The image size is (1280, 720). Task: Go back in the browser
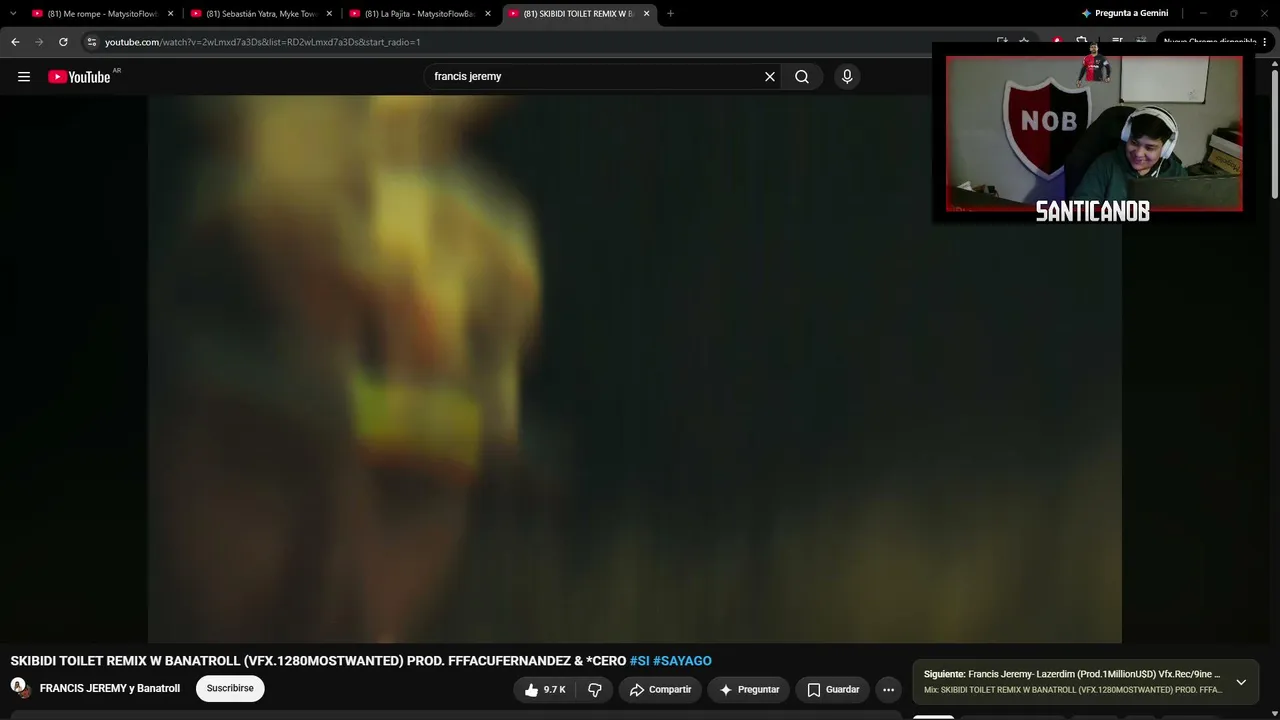(x=15, y=42)
